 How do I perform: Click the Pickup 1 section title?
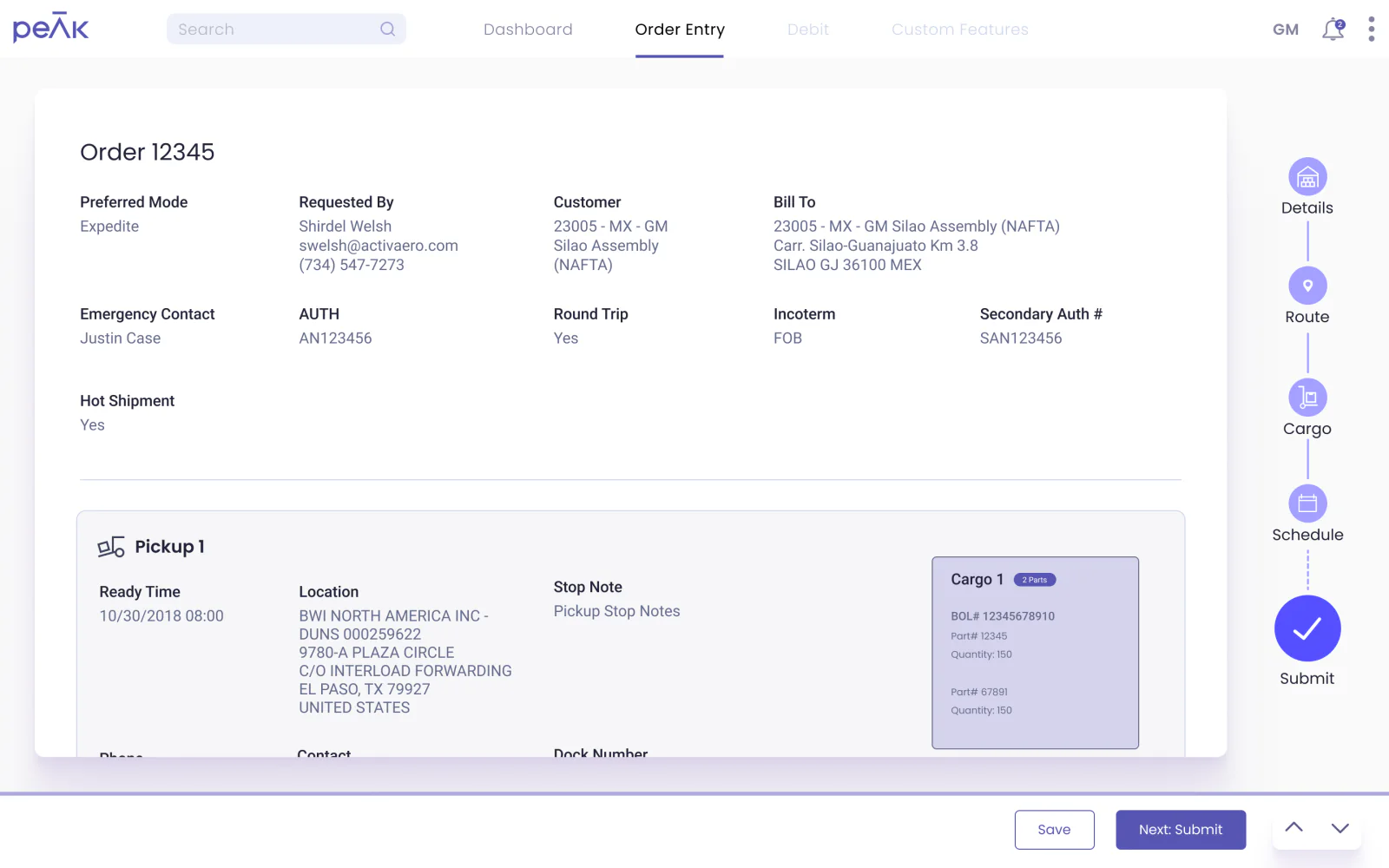(169, 547)
